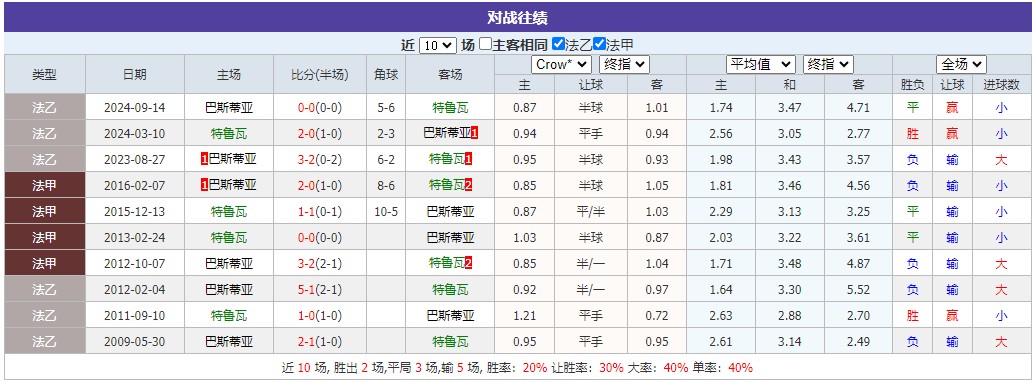The image size is (1036, 382).
Task: Uncheck the 法乙 league filter
Action: click(x=558, y=44)
